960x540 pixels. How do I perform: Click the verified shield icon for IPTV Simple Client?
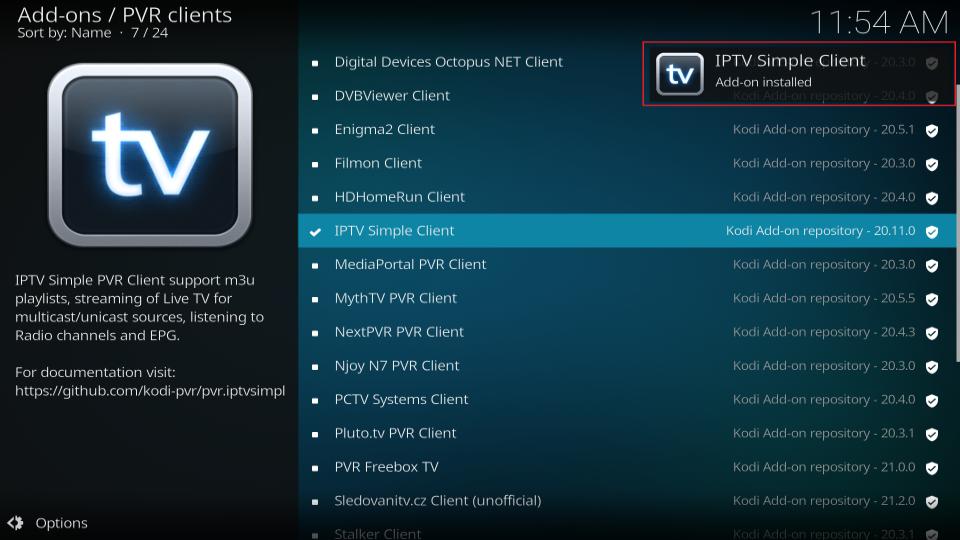point(932,231)
